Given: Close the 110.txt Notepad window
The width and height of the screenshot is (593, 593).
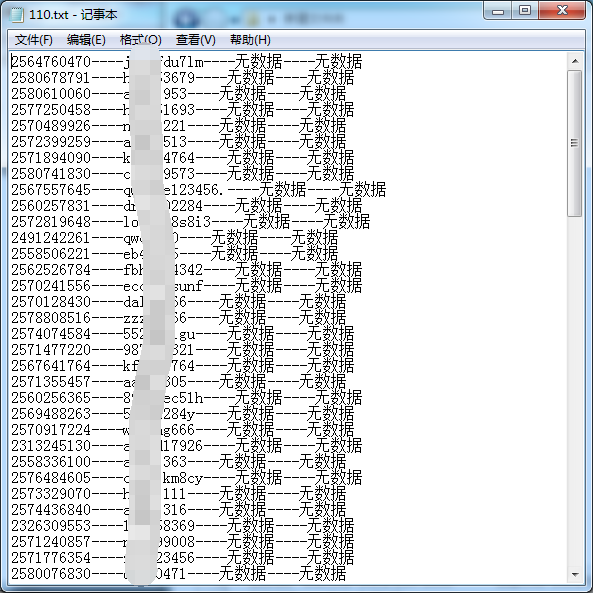Looking at the screenshot, I should coord(562,11).
